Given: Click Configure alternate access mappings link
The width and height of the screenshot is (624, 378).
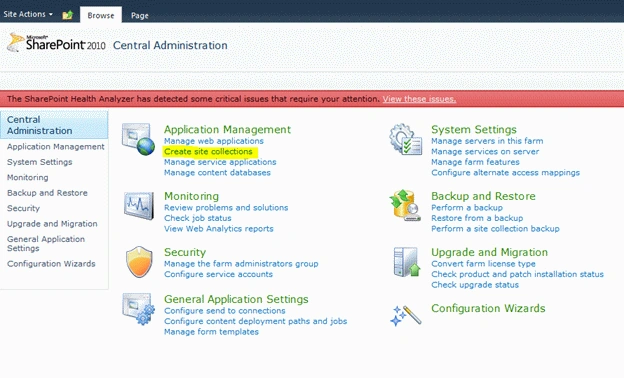Looking at the screenshot, I should click(505, 173).
